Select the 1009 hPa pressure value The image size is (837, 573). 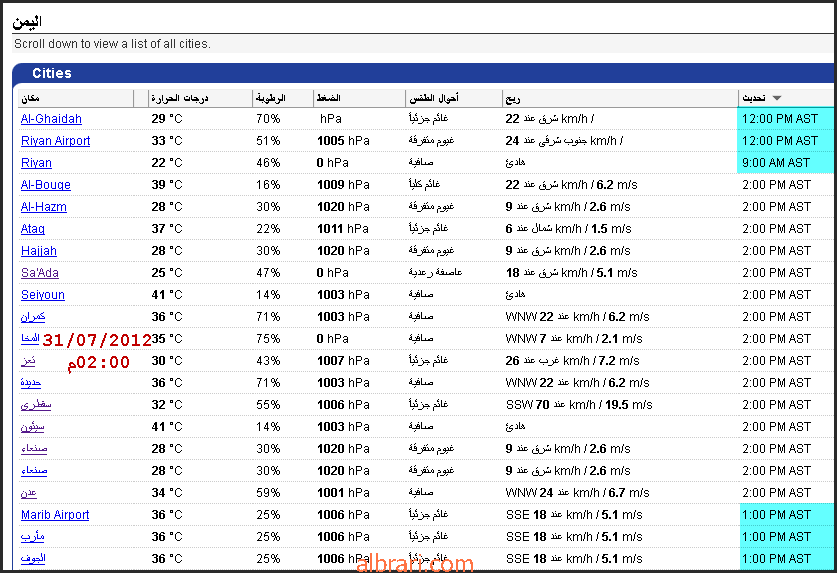point(343,185)
